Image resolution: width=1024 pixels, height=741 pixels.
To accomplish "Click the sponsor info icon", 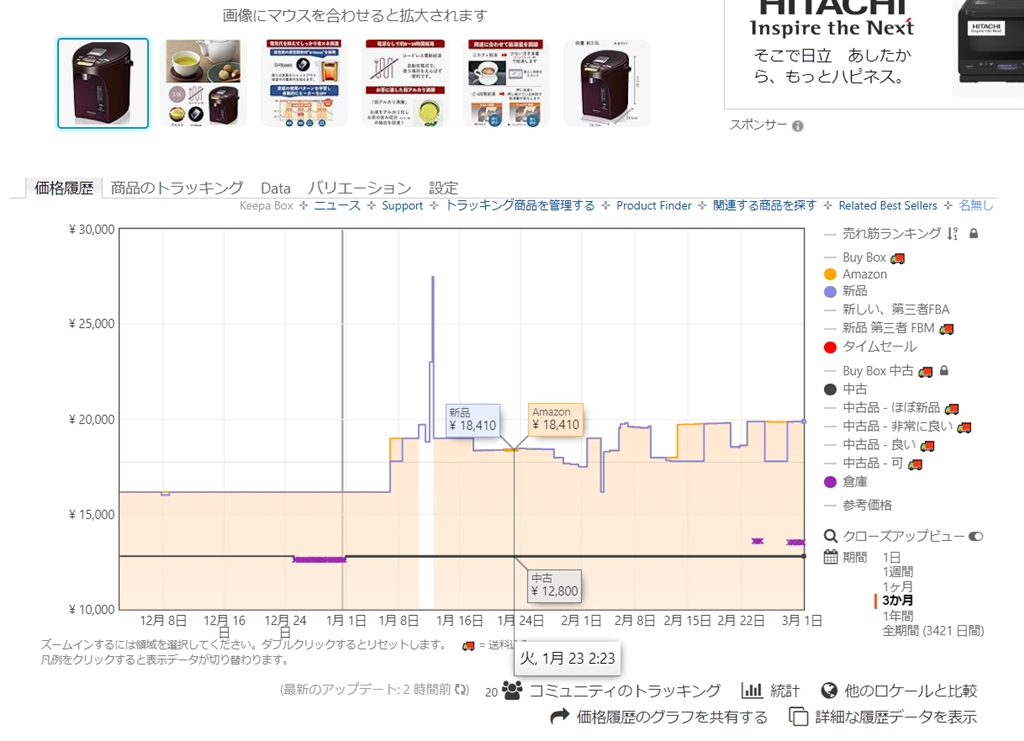I will coord(797,126).
